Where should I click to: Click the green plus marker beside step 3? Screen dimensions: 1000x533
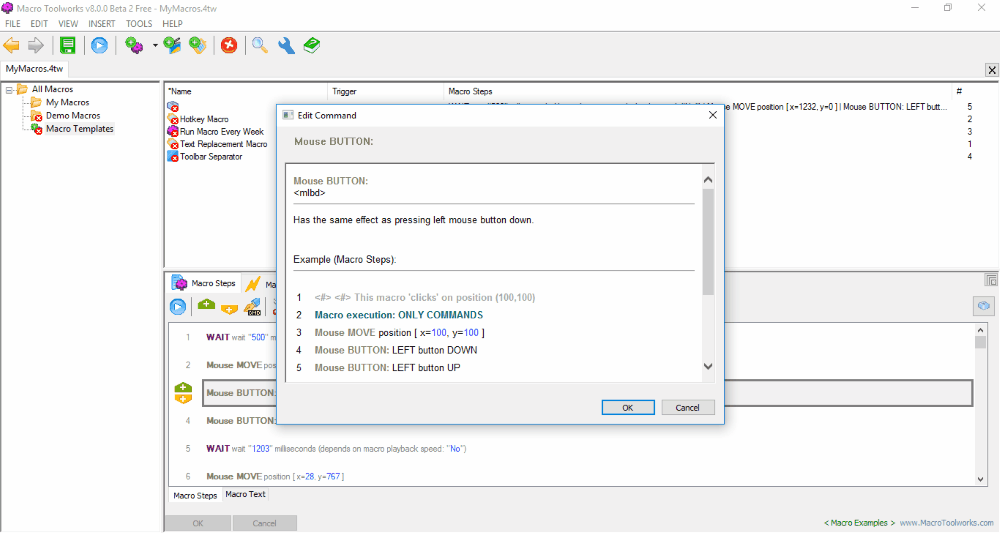(183, 388)
